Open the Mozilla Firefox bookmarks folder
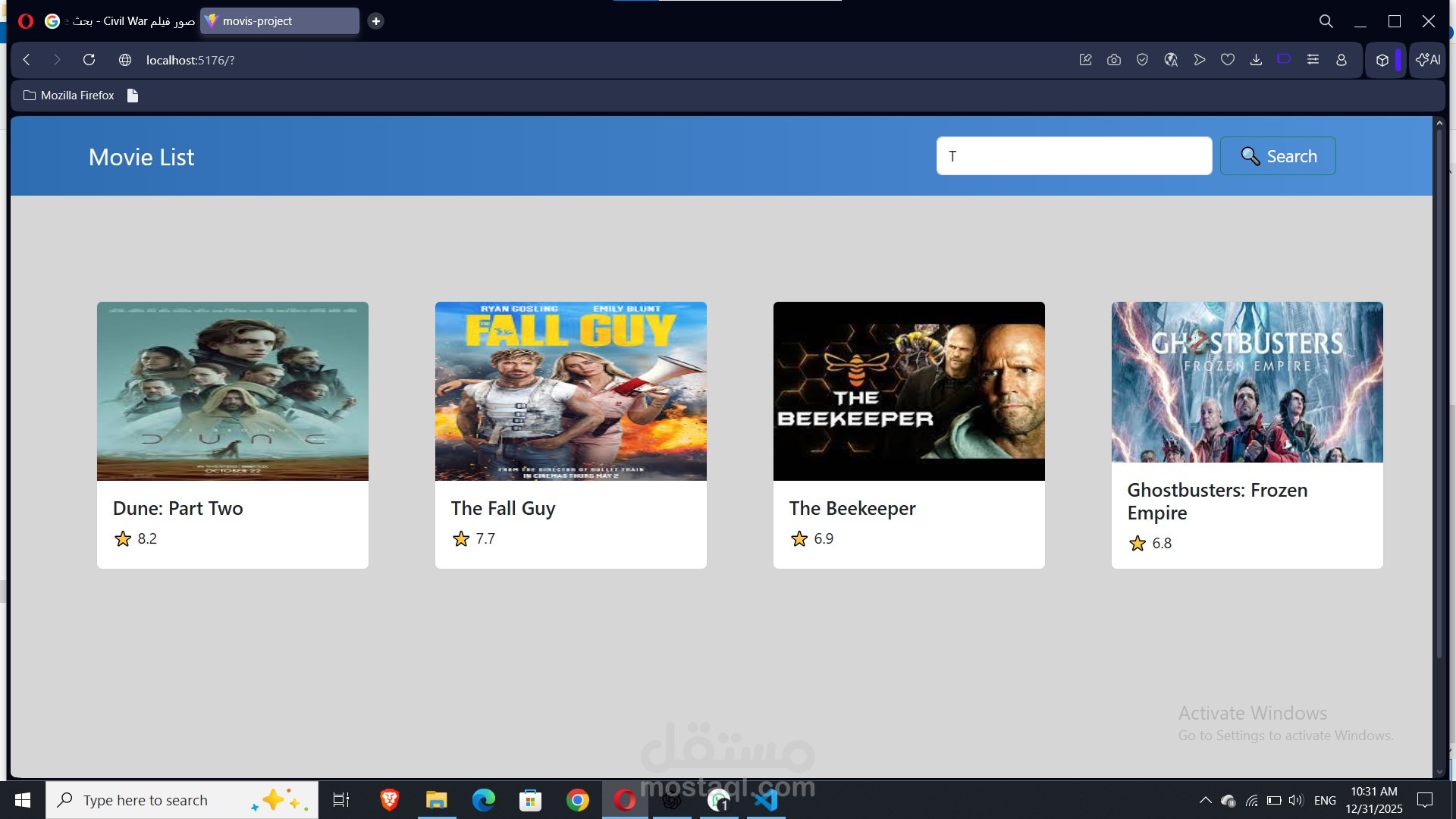Image resolution: width=1456 pixels, height=819 pixels. pos(69,96)
